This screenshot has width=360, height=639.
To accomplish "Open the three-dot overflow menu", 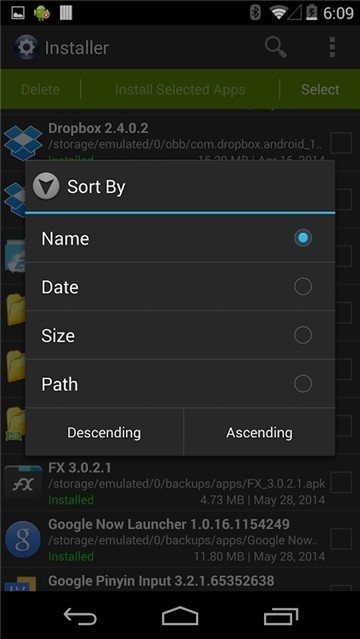I will pyautogui.click(x=332, y=47).
